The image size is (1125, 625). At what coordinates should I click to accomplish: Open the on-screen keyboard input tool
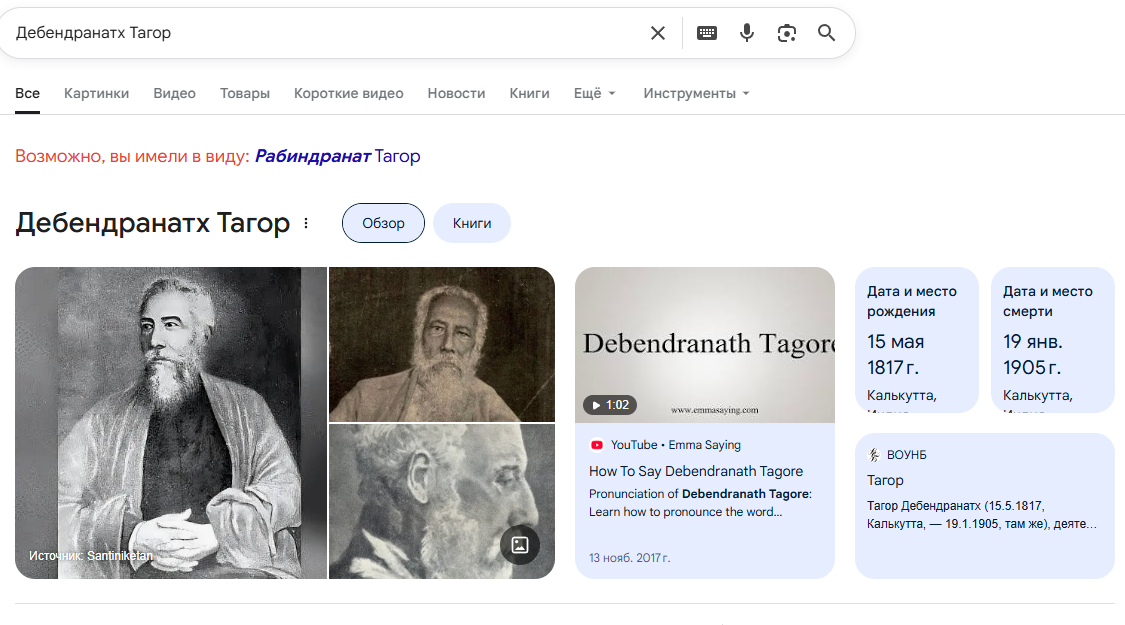coord(707,33)
